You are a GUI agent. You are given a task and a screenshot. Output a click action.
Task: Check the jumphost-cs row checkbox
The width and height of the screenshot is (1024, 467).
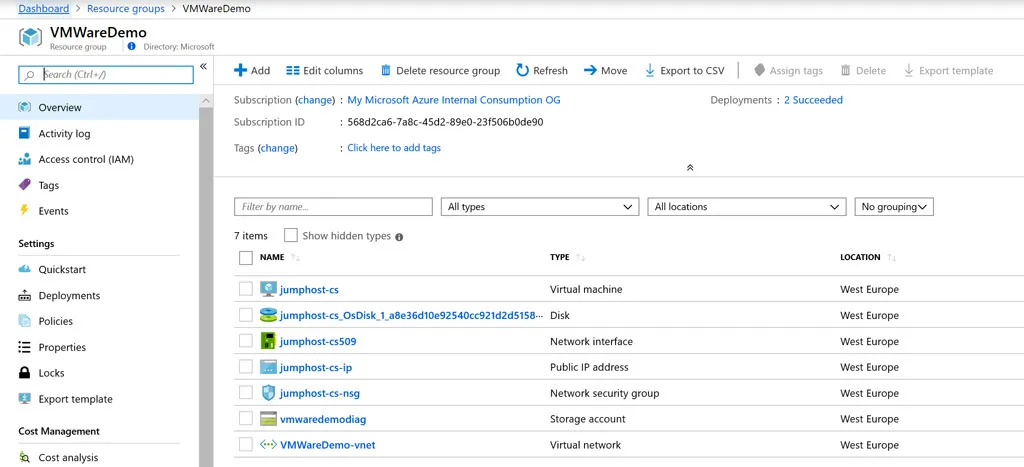pyautogui.click(x=246, y=289)
